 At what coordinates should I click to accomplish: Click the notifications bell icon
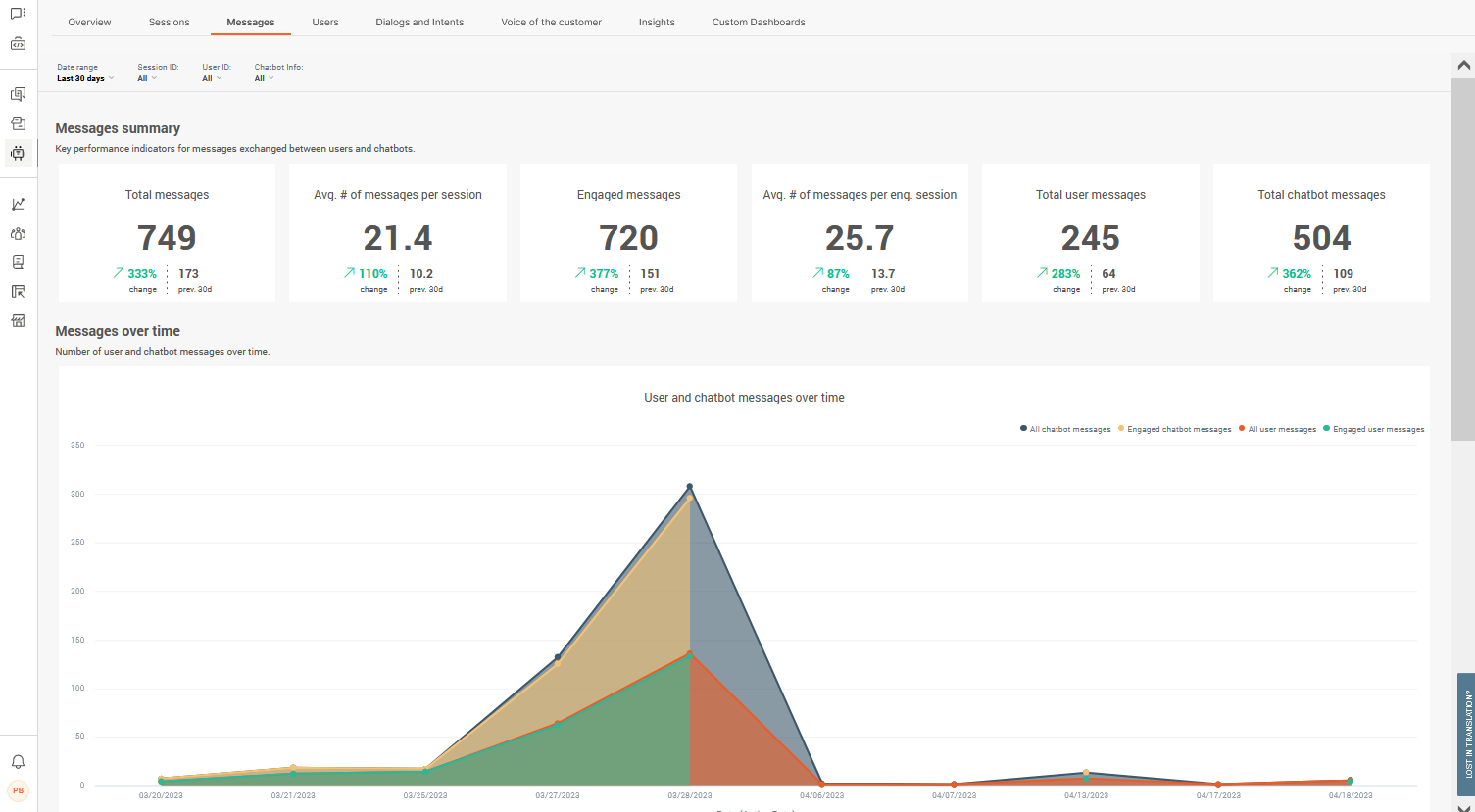pyautogui.click(x=18, y=761)
